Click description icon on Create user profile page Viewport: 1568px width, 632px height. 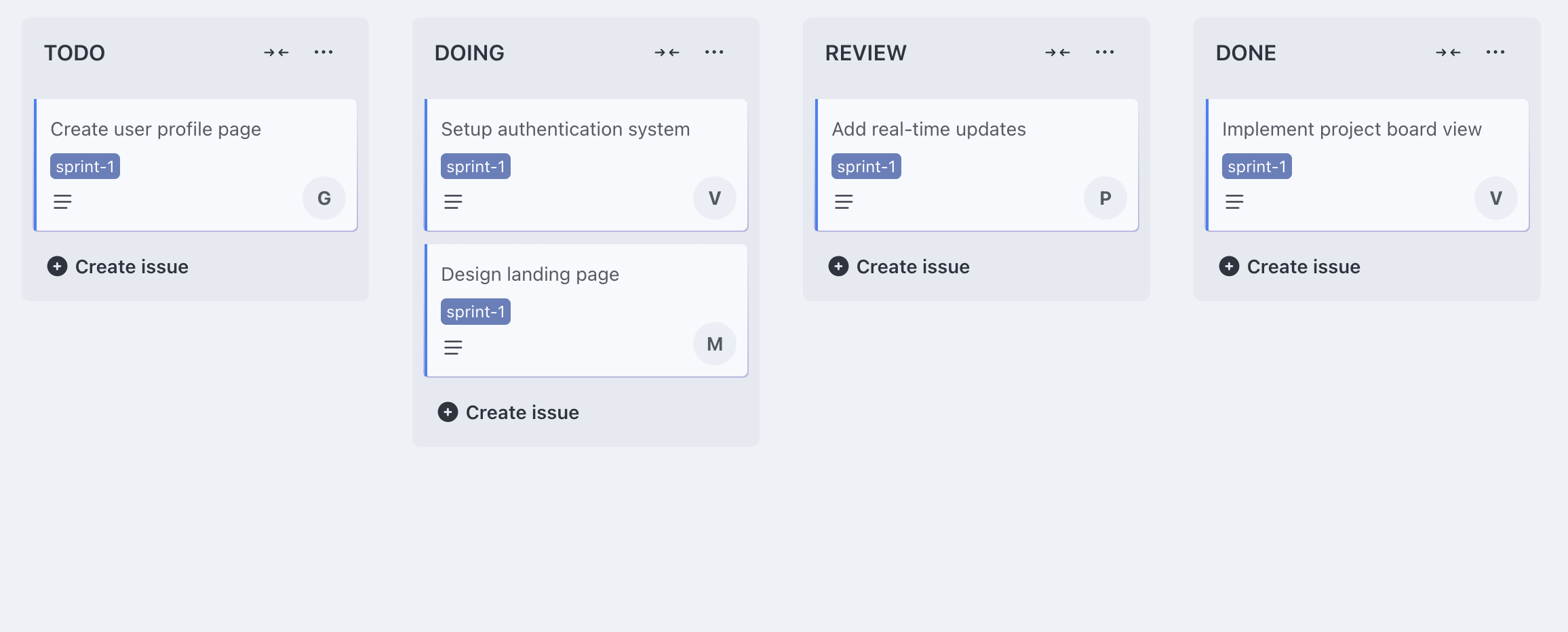[x=62, y=201]
